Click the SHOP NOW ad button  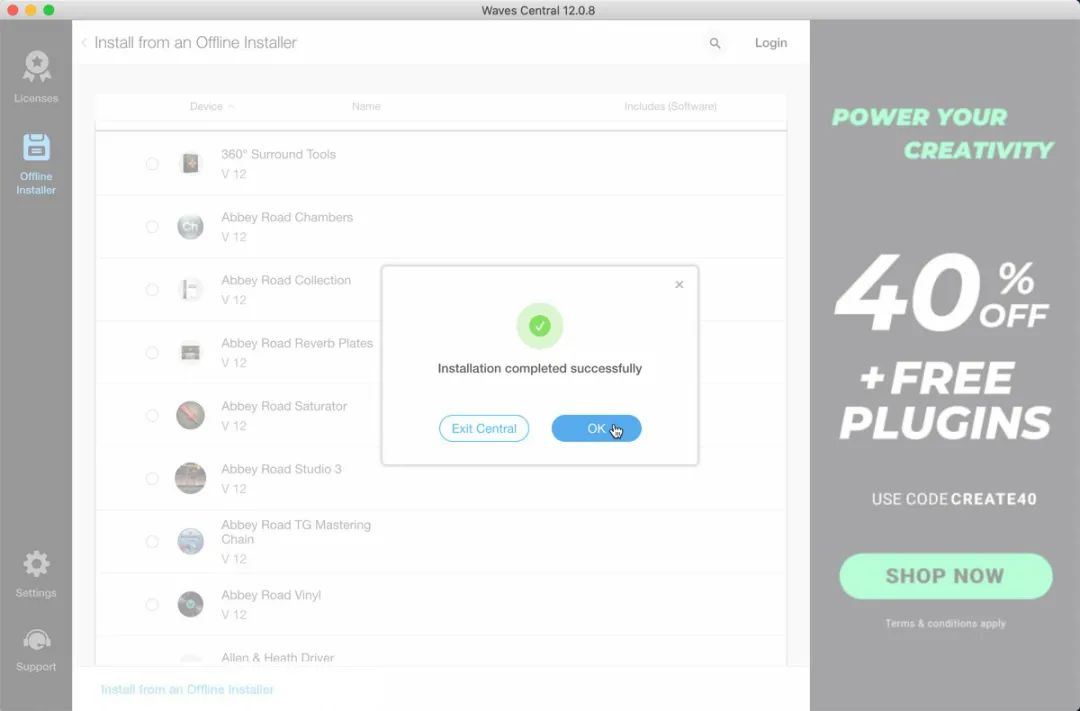point(945,576)
